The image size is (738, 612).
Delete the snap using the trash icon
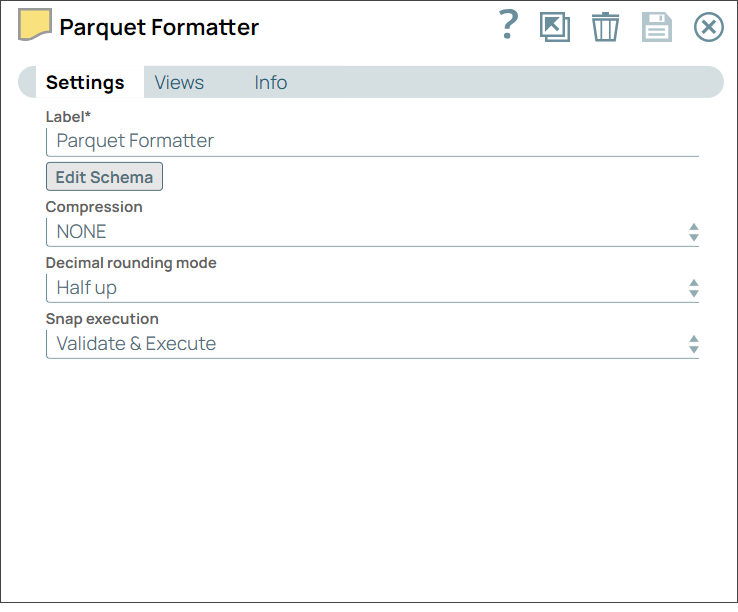(605, 27)
